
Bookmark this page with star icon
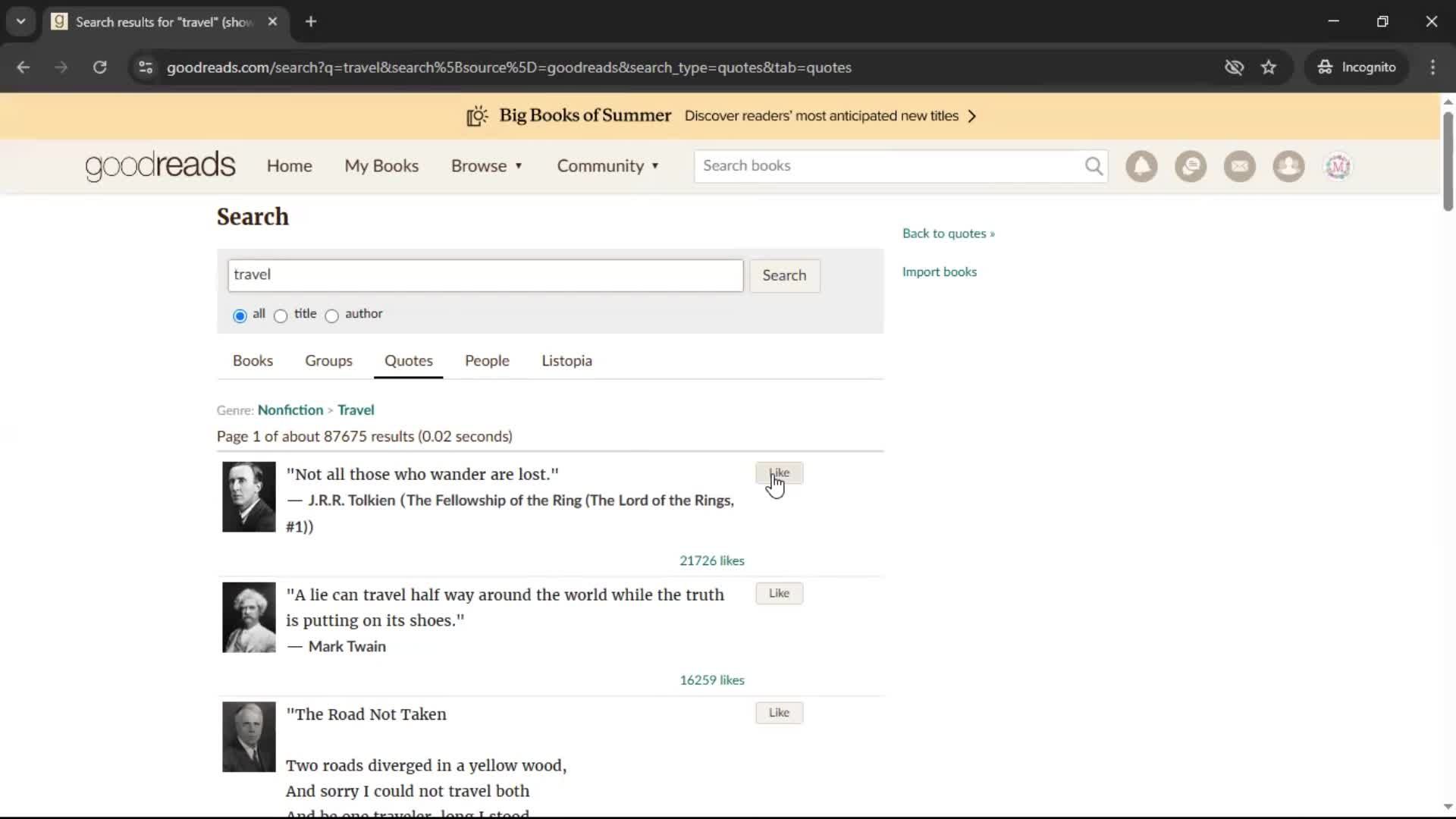point(1269,67)
